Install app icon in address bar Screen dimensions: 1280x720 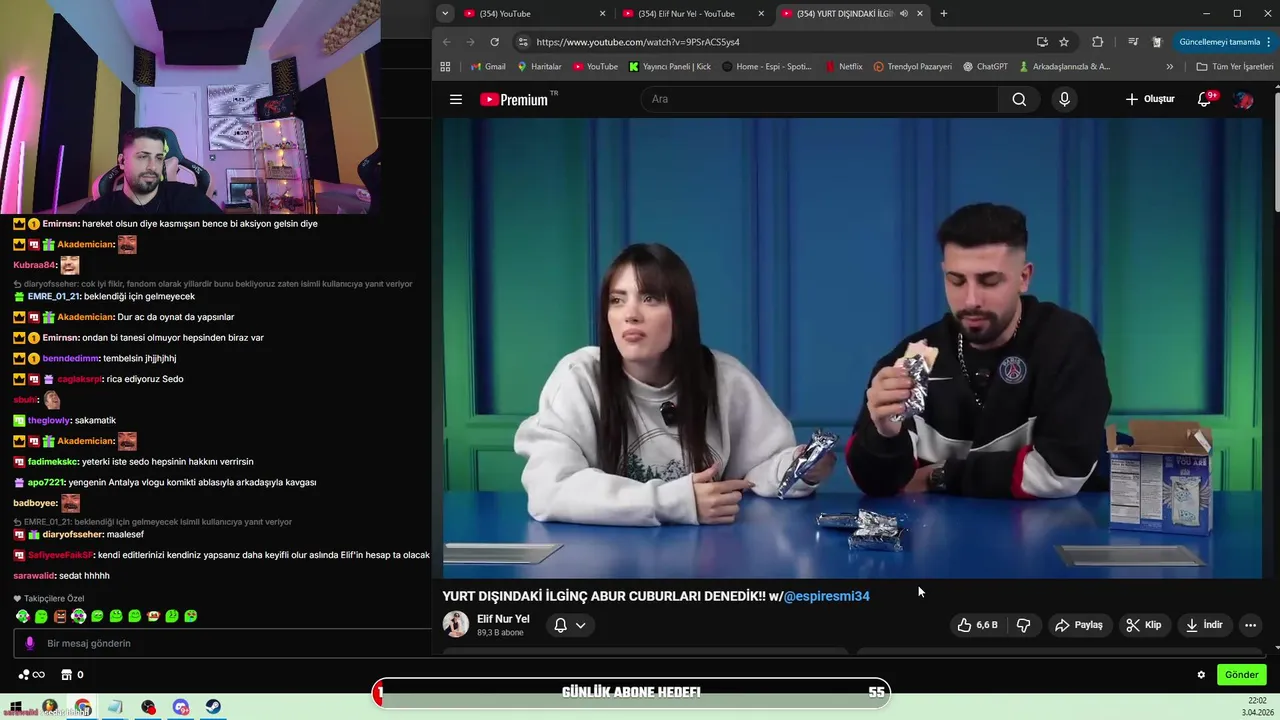(x=1042, y=42)
